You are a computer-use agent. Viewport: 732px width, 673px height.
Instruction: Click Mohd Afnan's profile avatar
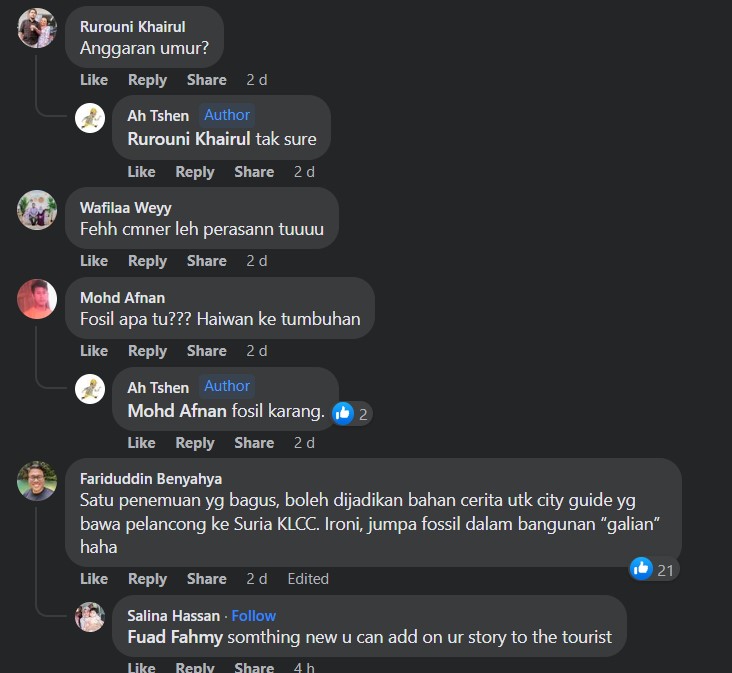pos(37,299)
